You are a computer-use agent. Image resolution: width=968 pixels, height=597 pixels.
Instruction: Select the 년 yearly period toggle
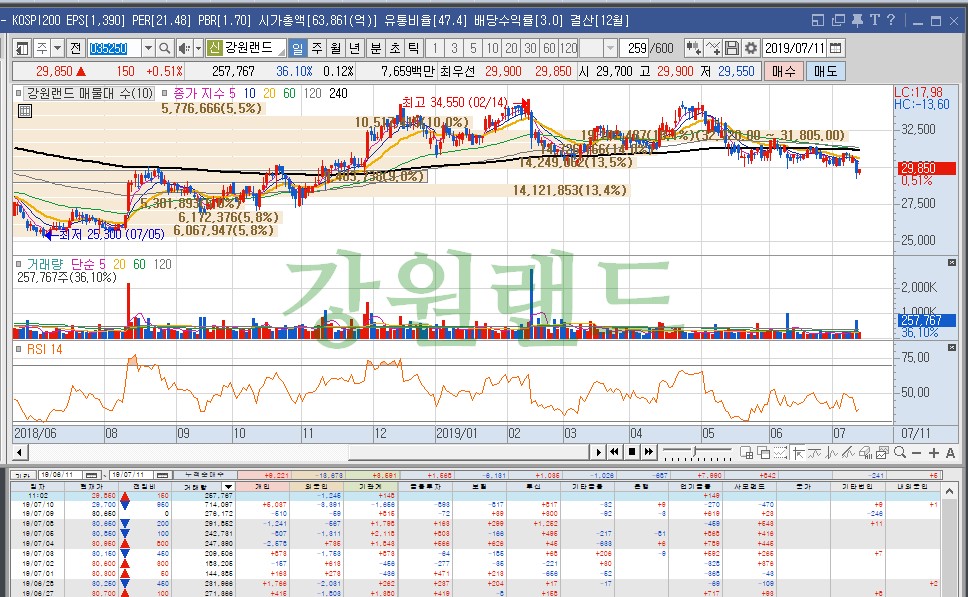click(x=354, y=48)
